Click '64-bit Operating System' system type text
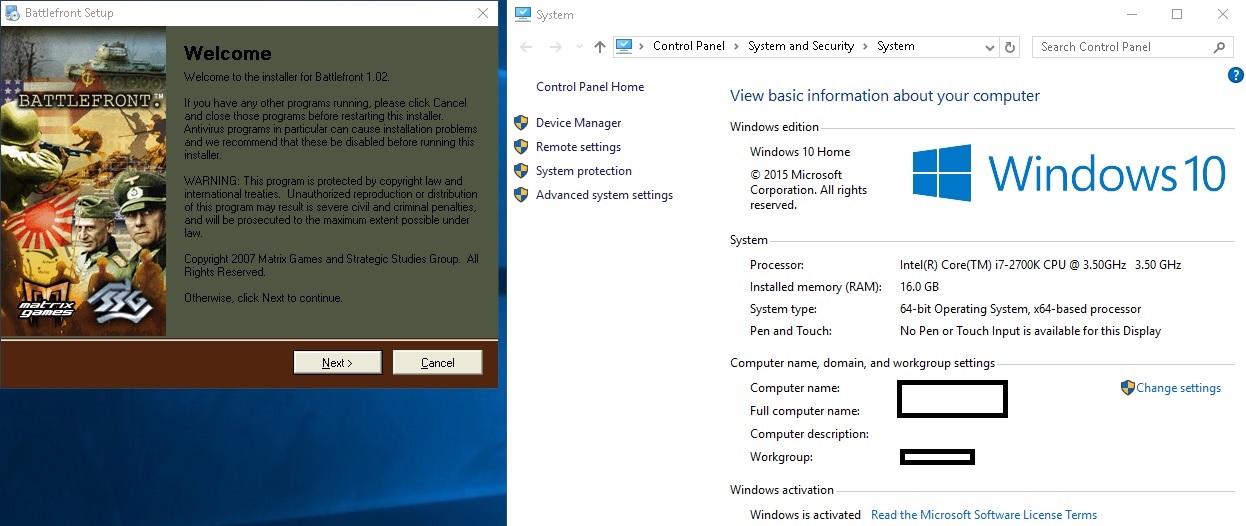Screen dimensions: 1246x526 (1020, 309)
